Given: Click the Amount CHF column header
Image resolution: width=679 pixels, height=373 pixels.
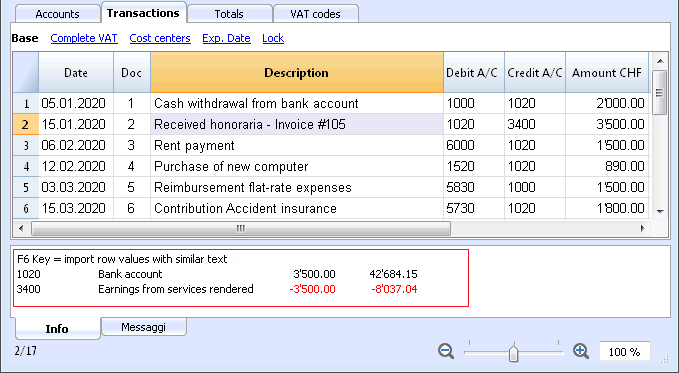Looking at the screenshot, I should (x=607, y=72).
